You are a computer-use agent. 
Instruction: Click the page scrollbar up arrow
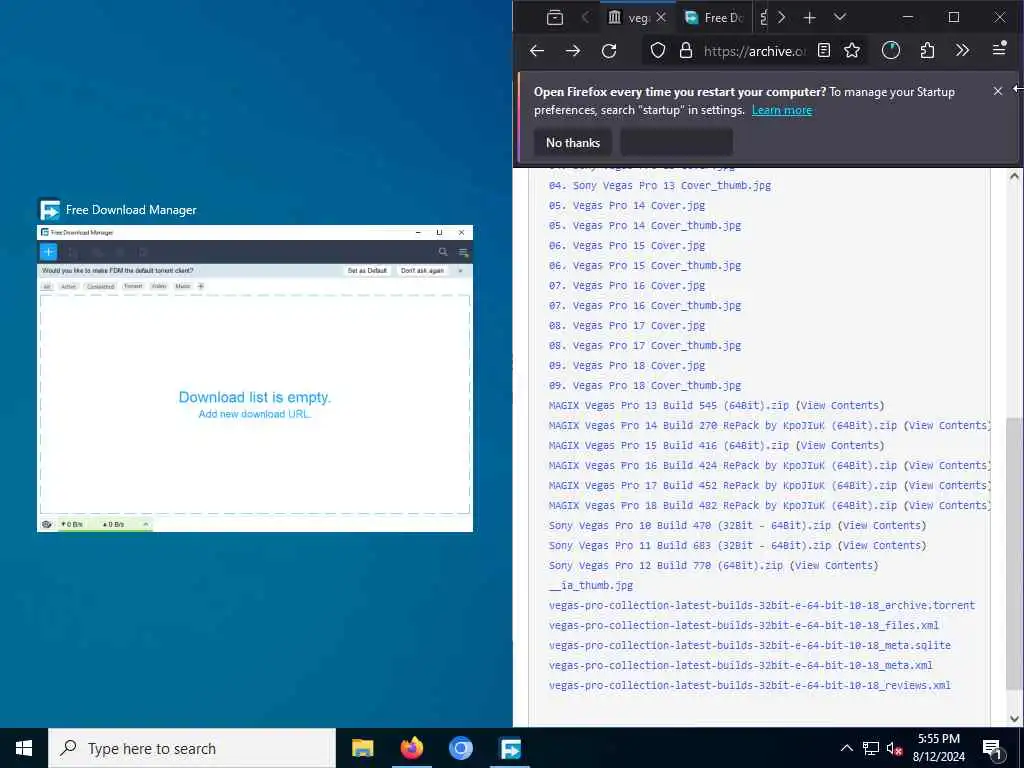click(x=1014, y=176)
